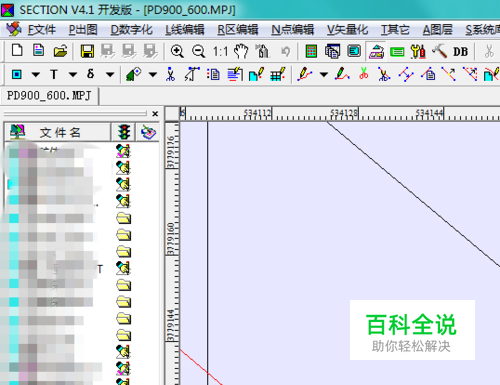Click the new blank file icon
This screenshot has height=385, width=500.
click(17, 51)
